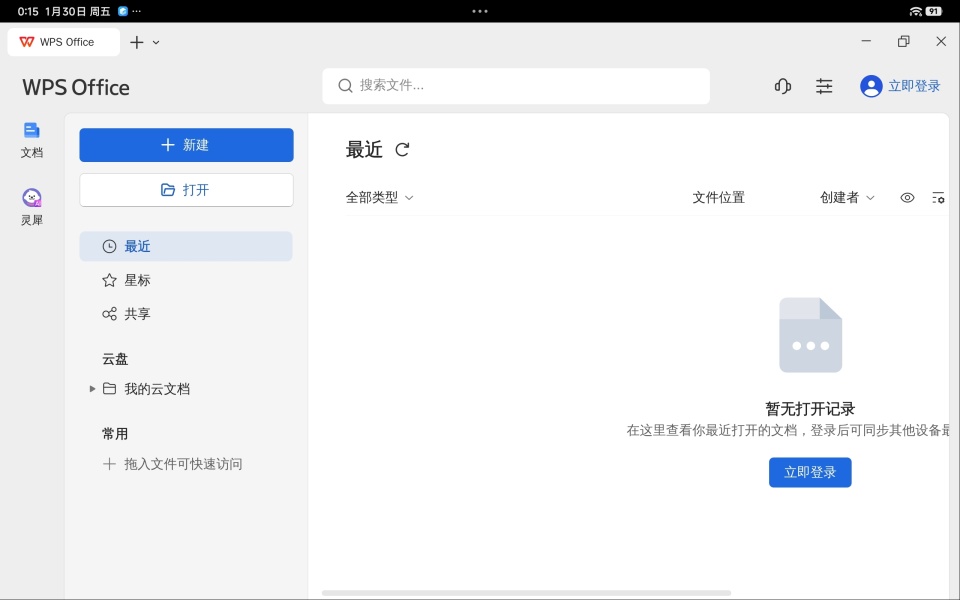Screen dimensions: 960x600
Task: Click 立即登录 below 暂无打开记录
Action: [810, 473]
